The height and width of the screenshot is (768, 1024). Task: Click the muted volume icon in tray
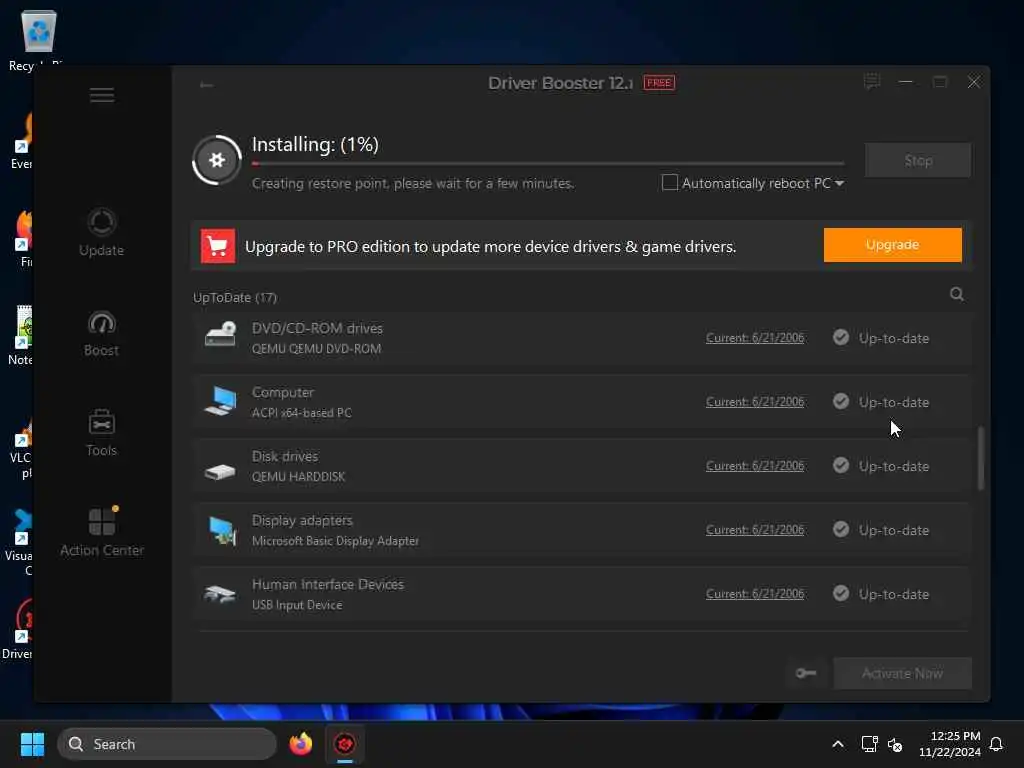(895, 744)
